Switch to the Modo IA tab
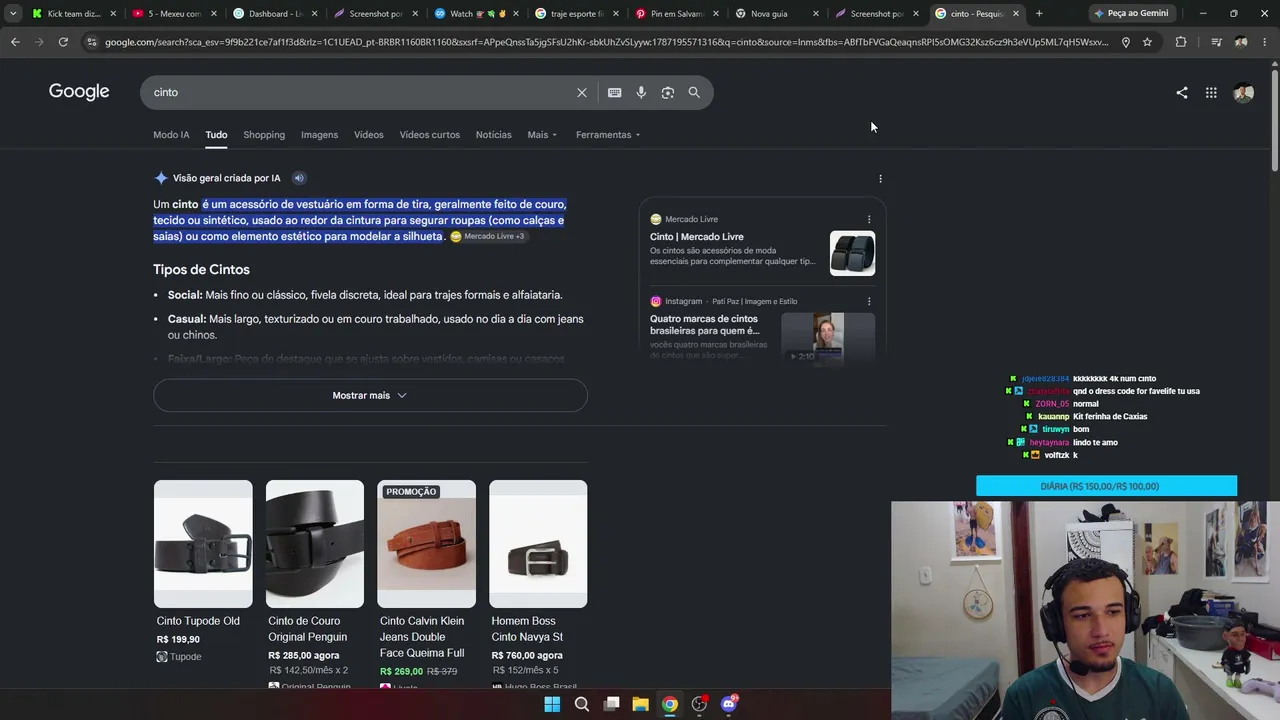1280x720 pixels. tap(171, 135)
